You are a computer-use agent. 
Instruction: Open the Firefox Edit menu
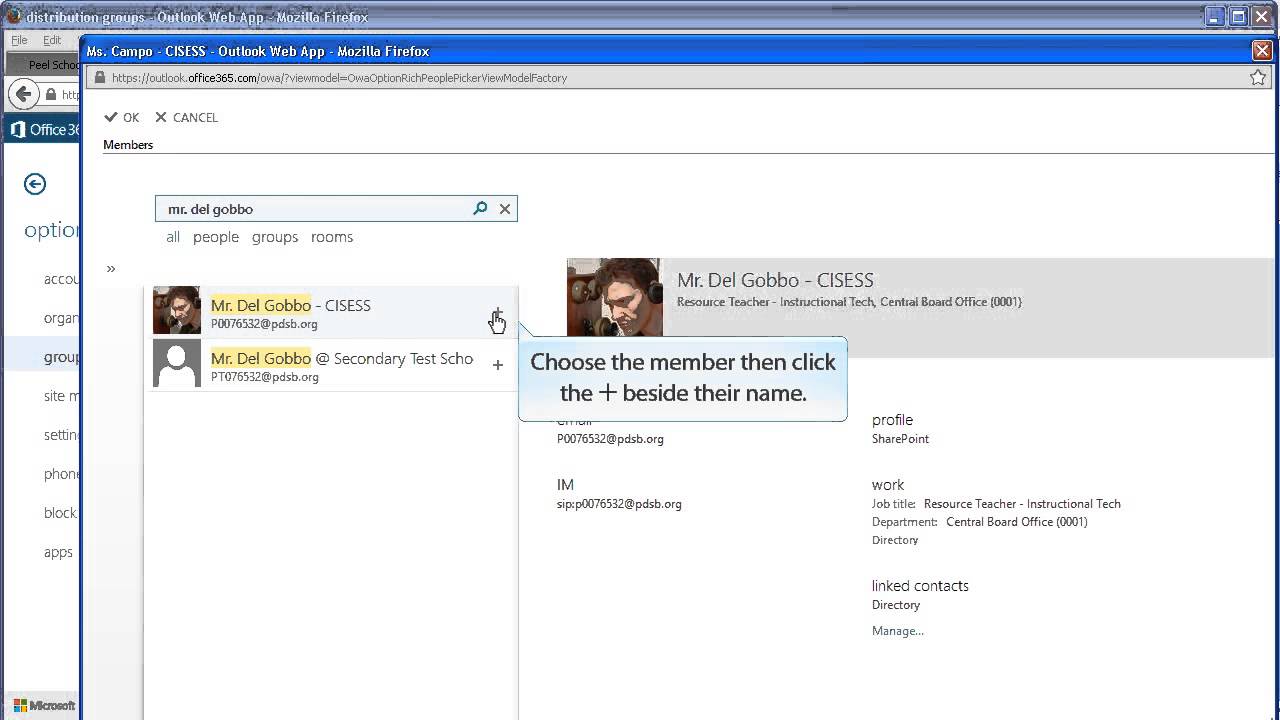(x=52, y=40)
